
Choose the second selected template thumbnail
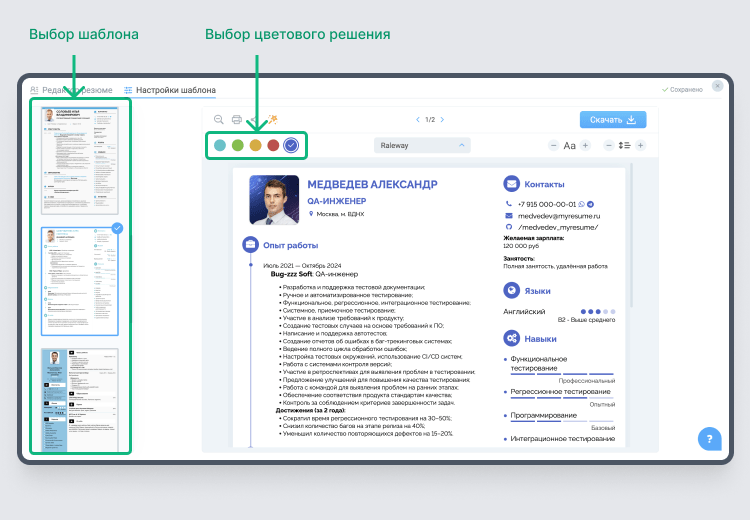pyautogui.click(x=79, y=281)
